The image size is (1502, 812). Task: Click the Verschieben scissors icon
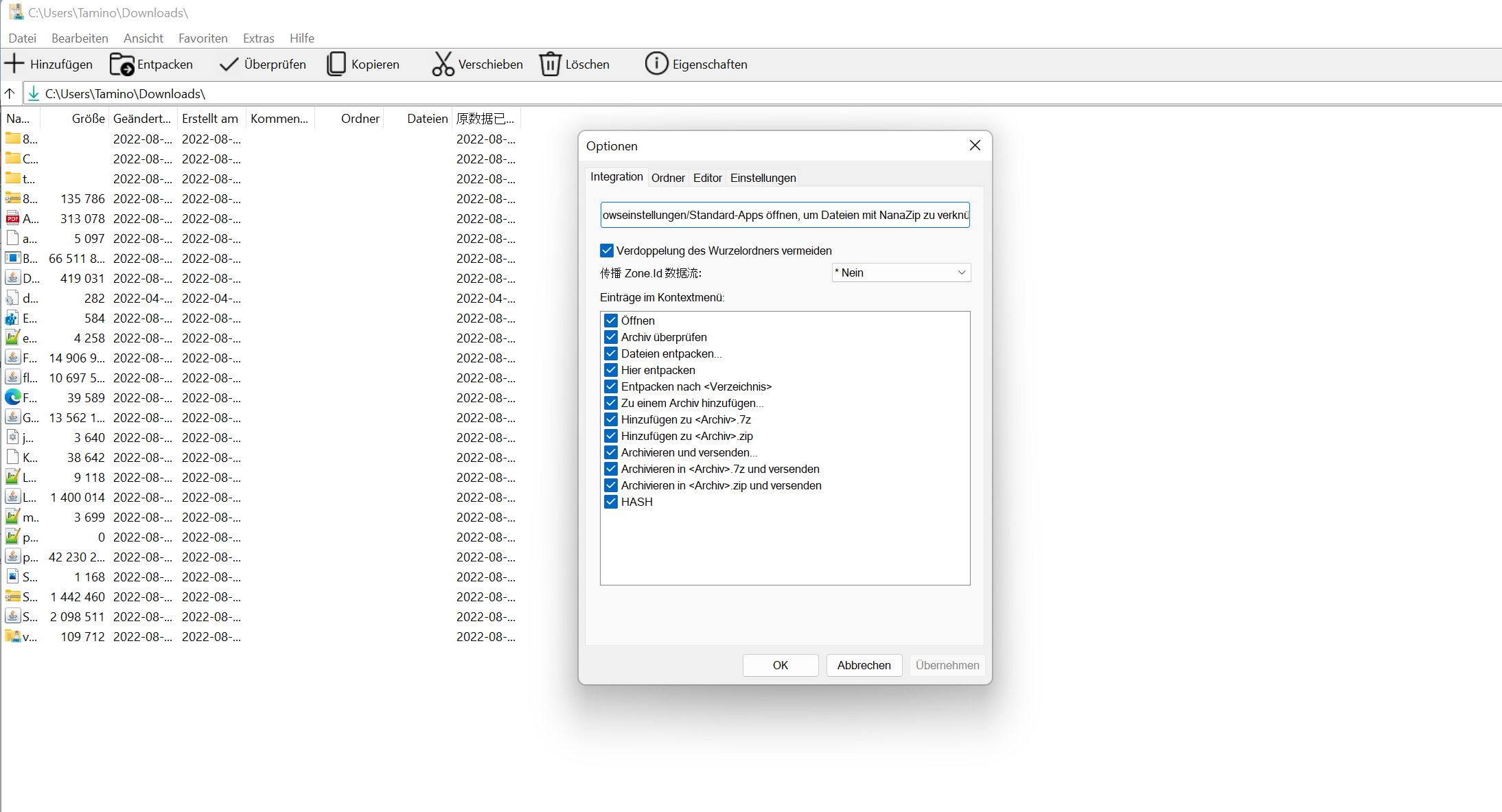[x=443, y=64]
